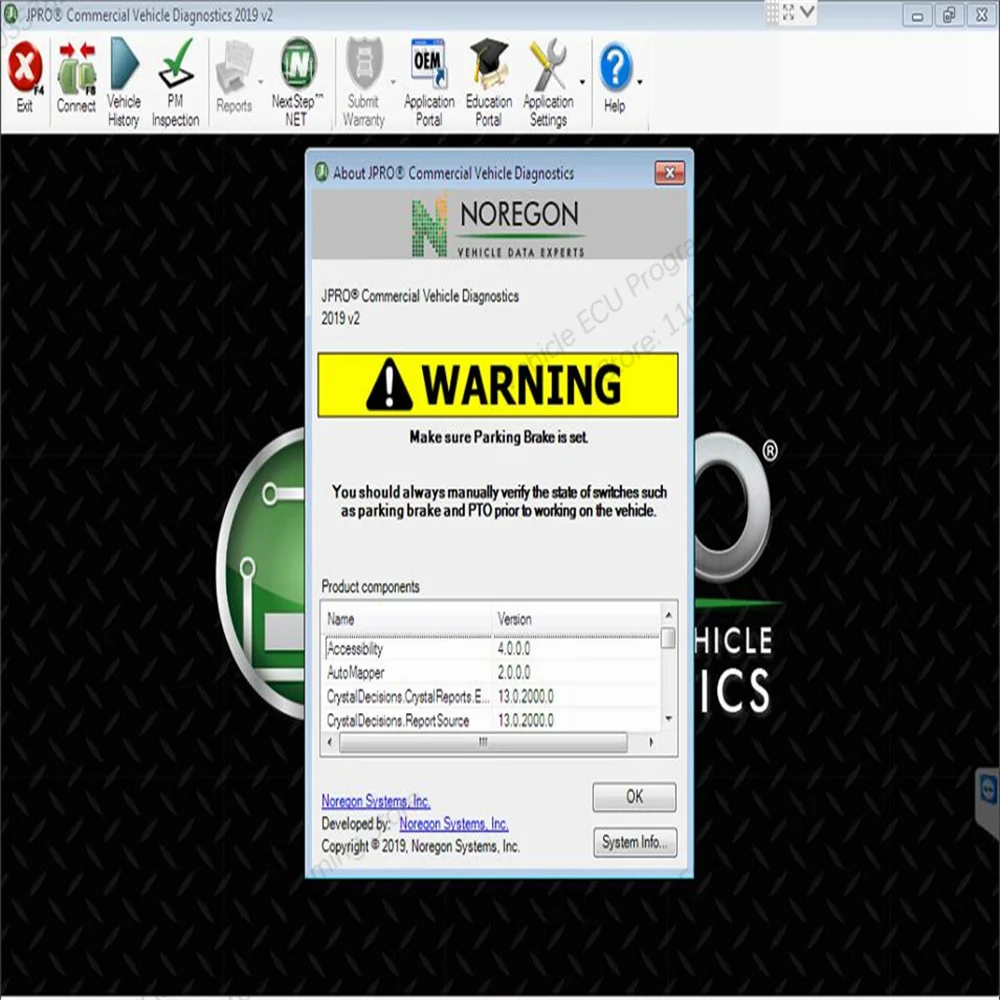Click the red Exit icon
Screen dimensions: 1000x1000
pyautogui.click(x=25, y=67)
